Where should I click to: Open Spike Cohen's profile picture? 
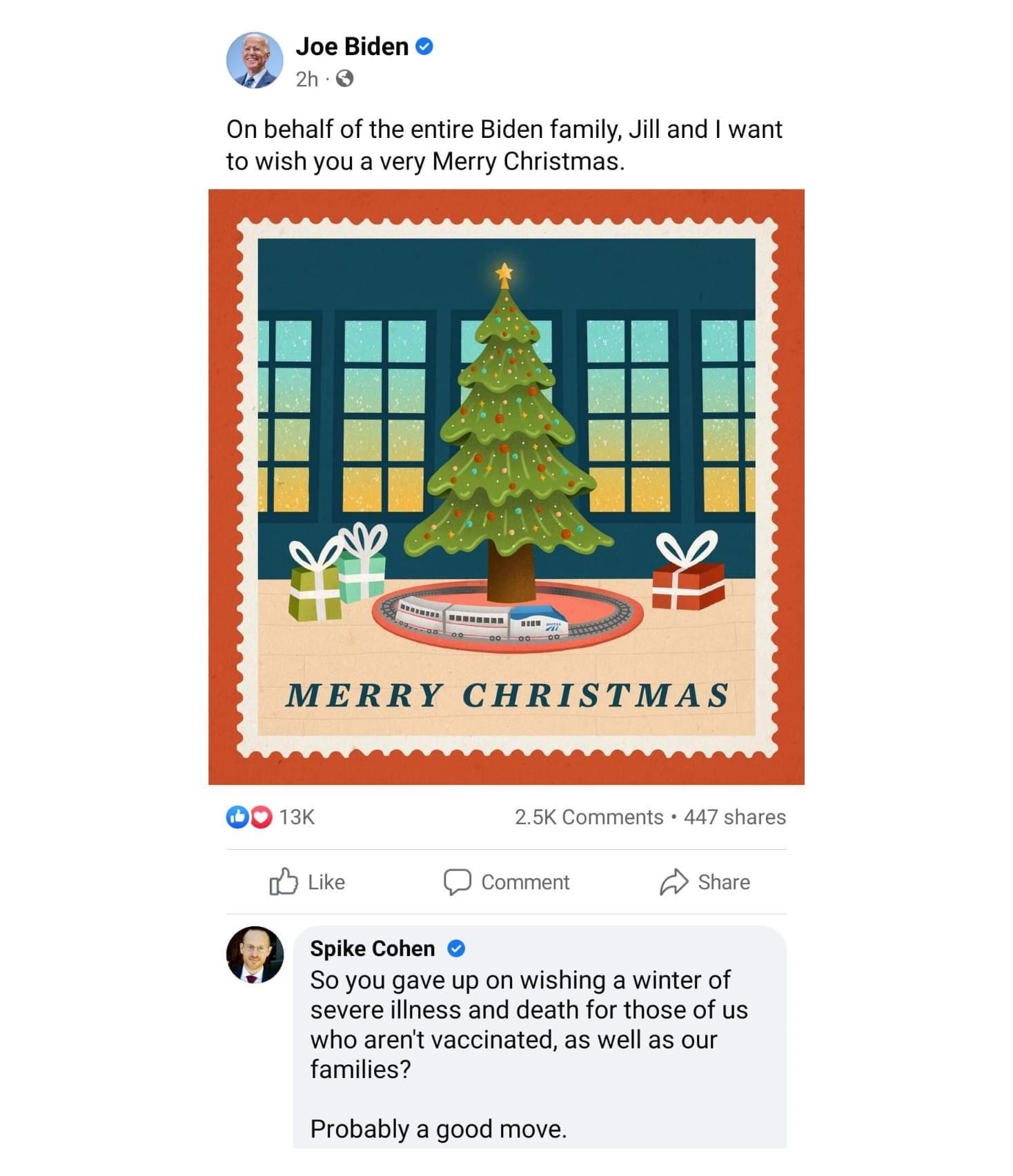coord(255,954)
